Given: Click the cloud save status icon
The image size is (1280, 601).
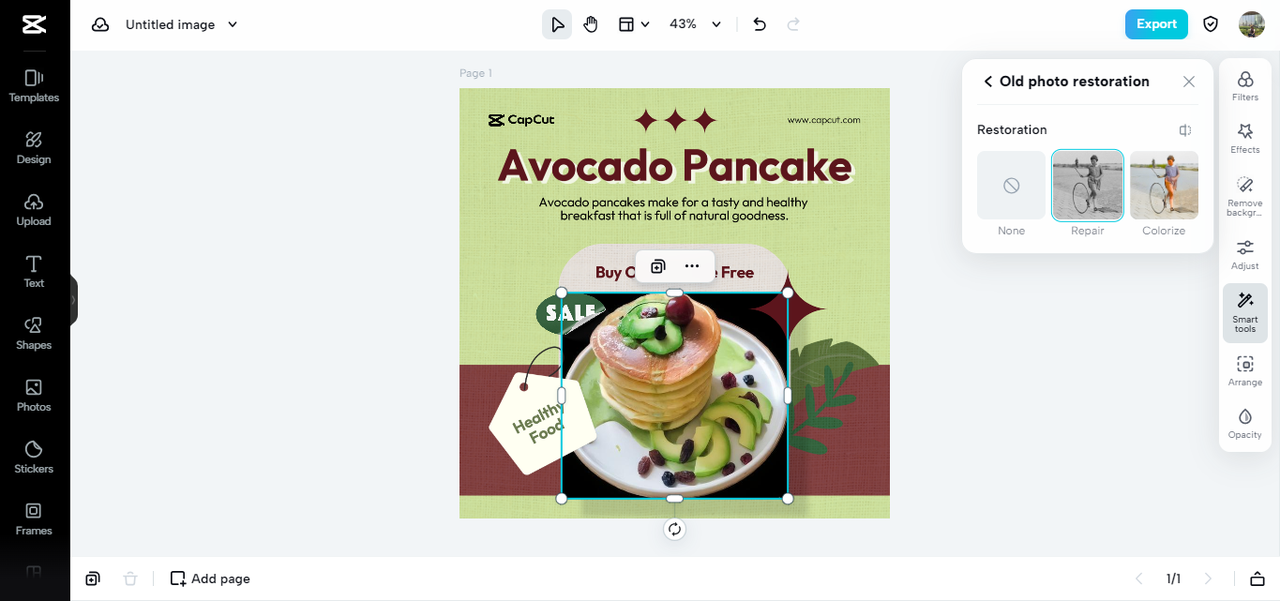Looking at the screenshot, I should point(100,24).
